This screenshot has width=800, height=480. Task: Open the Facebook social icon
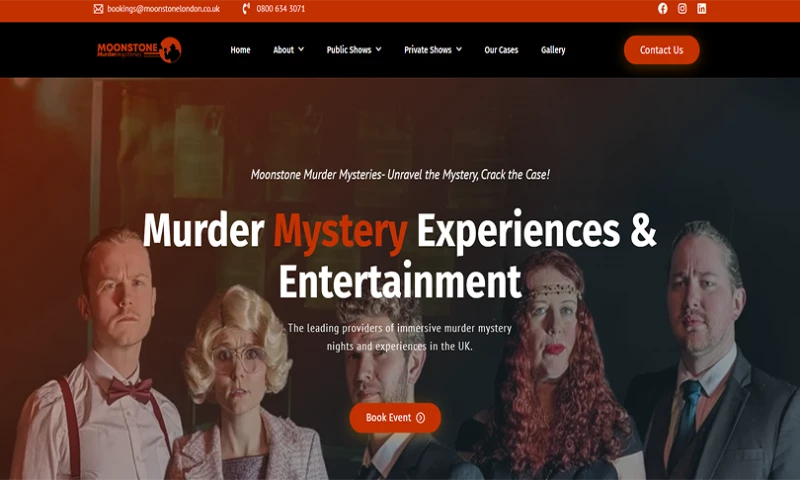(x=662, y=9)
